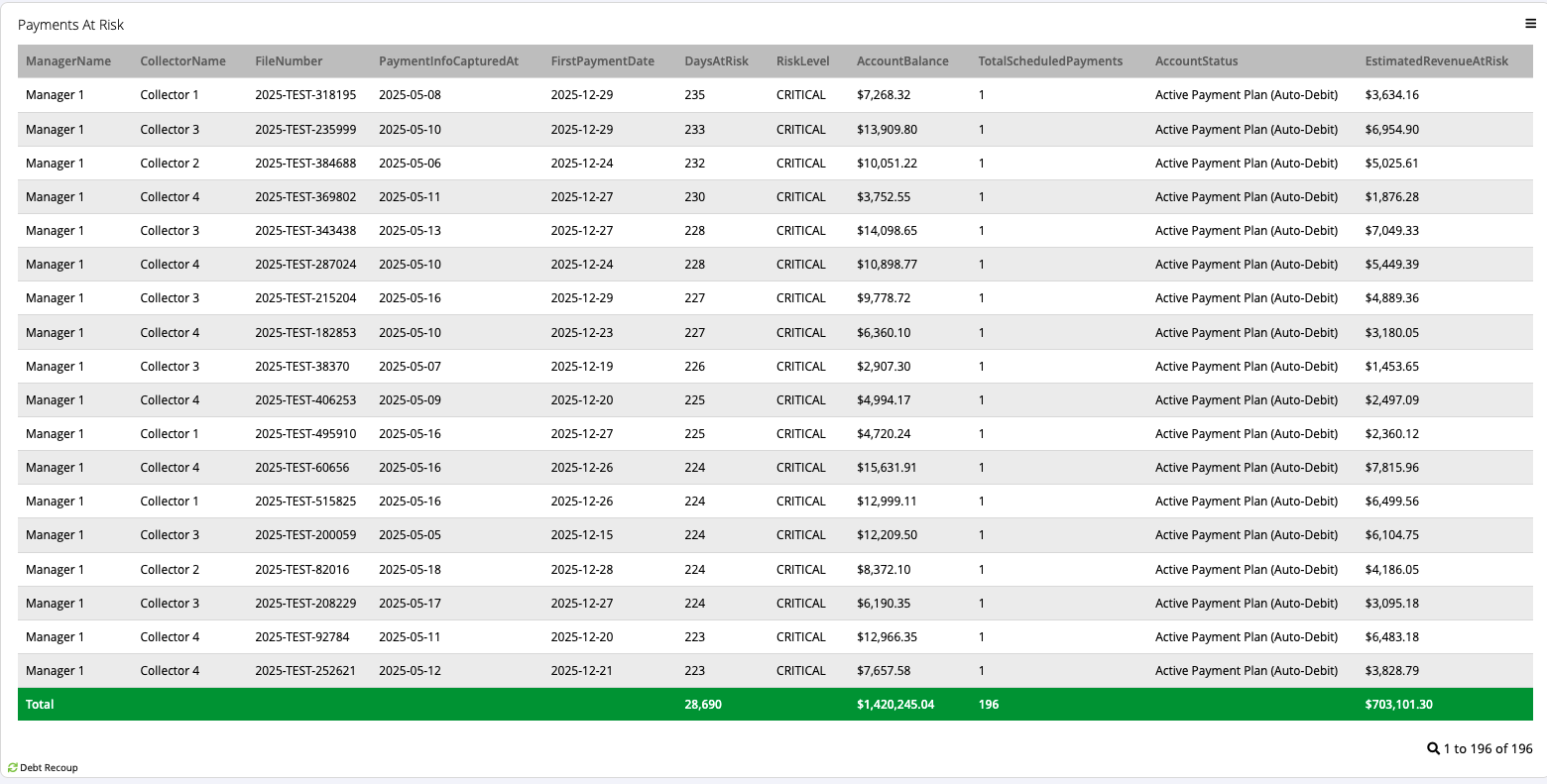Sort by PaymentInfoCapturedAt column
The image size is (1547, 784).
coord(448,61)
